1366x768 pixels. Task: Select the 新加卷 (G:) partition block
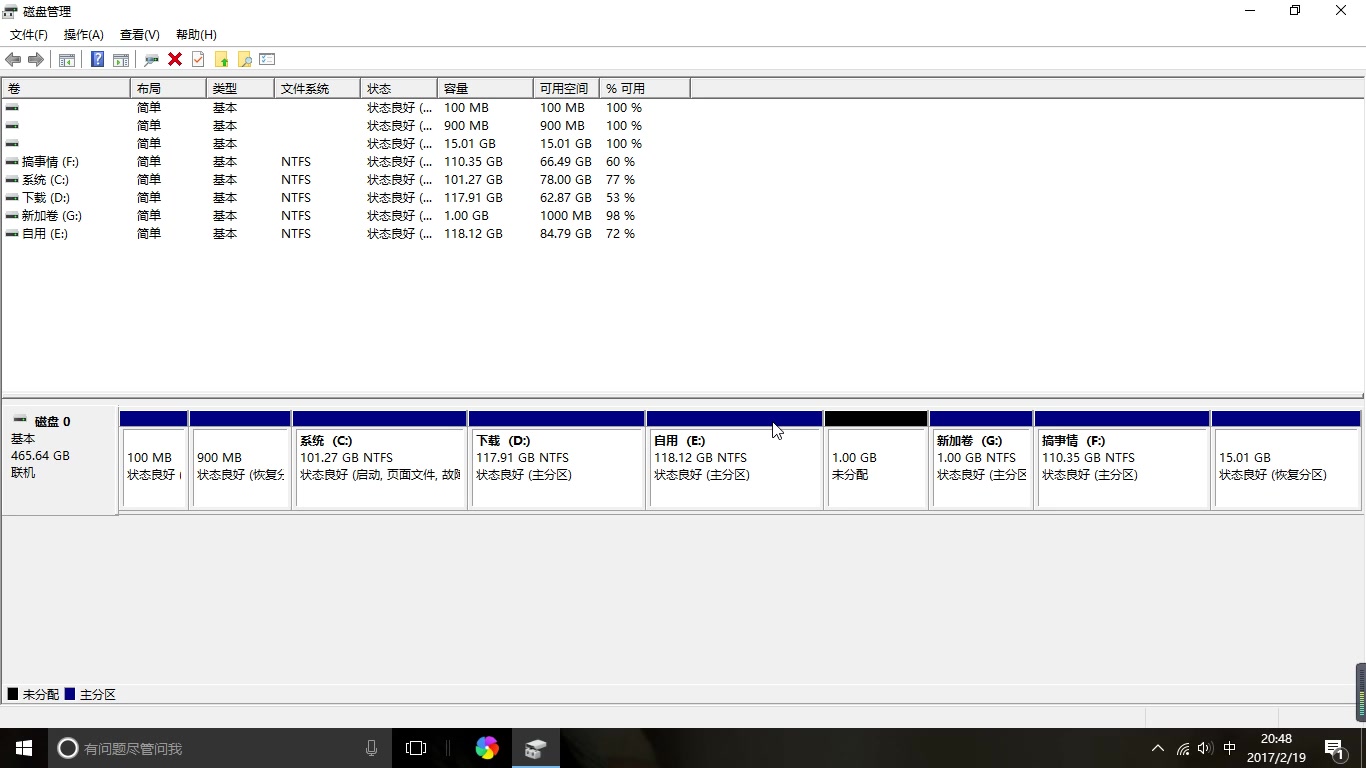[x=981, y=460]
